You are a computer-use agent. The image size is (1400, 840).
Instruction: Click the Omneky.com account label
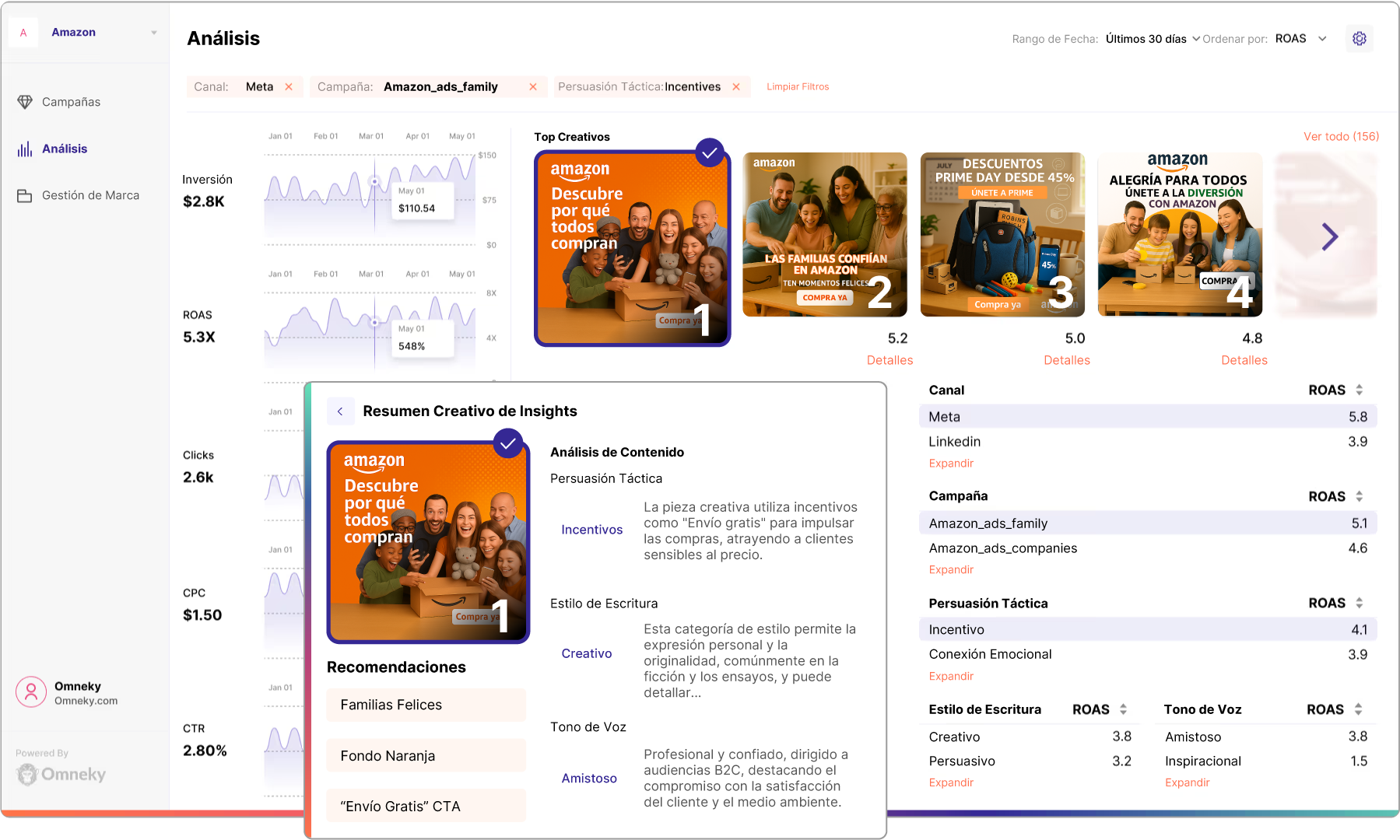(86, 701)
